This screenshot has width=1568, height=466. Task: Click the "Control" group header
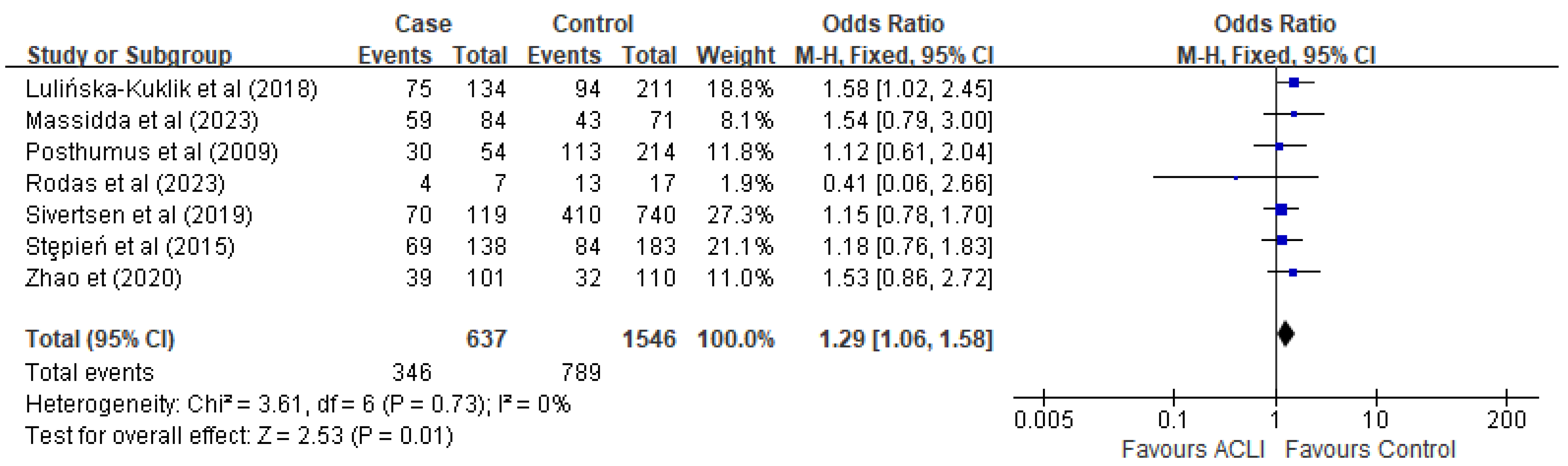tap(592, 24)
